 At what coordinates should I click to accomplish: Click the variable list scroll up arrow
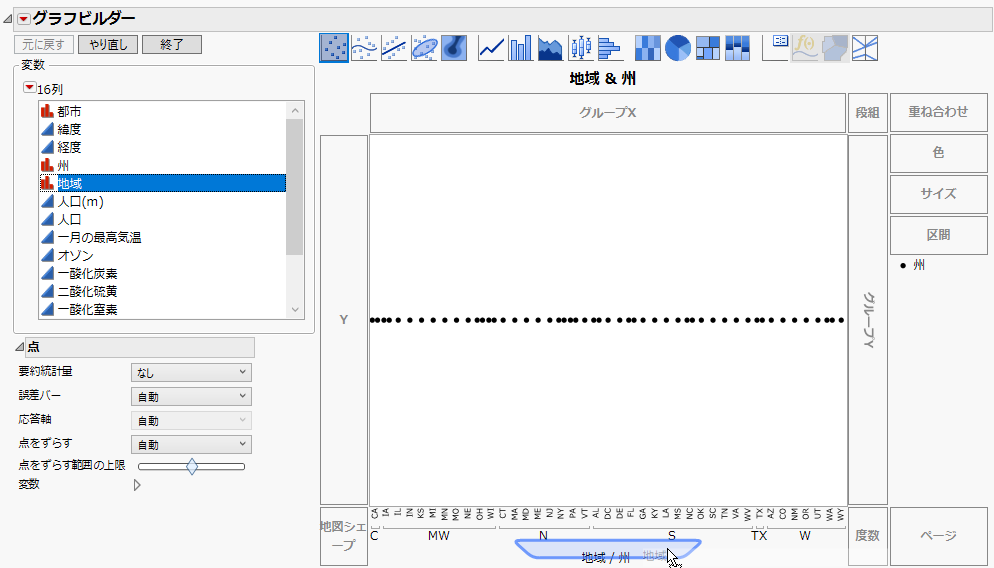[295, 110]
